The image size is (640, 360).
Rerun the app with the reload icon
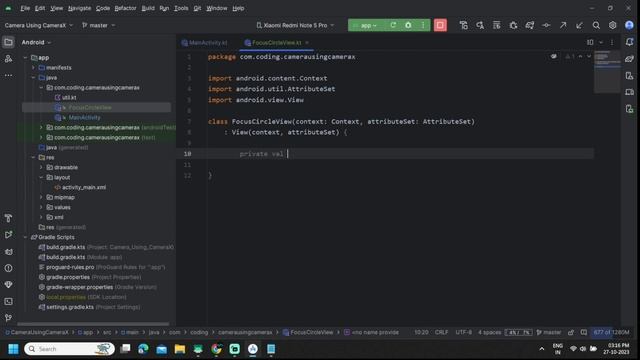[x=393, y=25]
